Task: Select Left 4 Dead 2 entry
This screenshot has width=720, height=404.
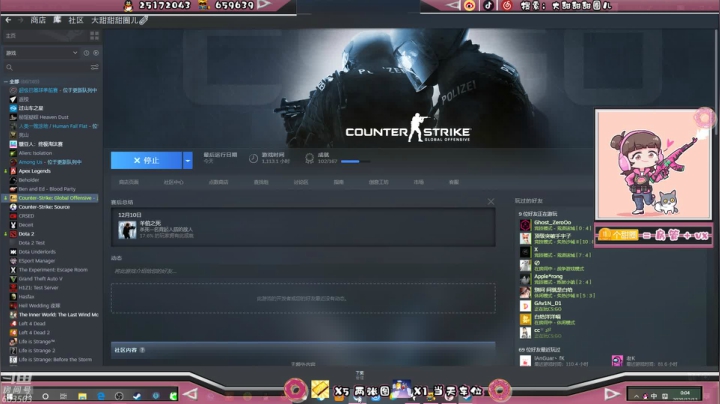Action: pyautogui.click(x=34, y=332)
